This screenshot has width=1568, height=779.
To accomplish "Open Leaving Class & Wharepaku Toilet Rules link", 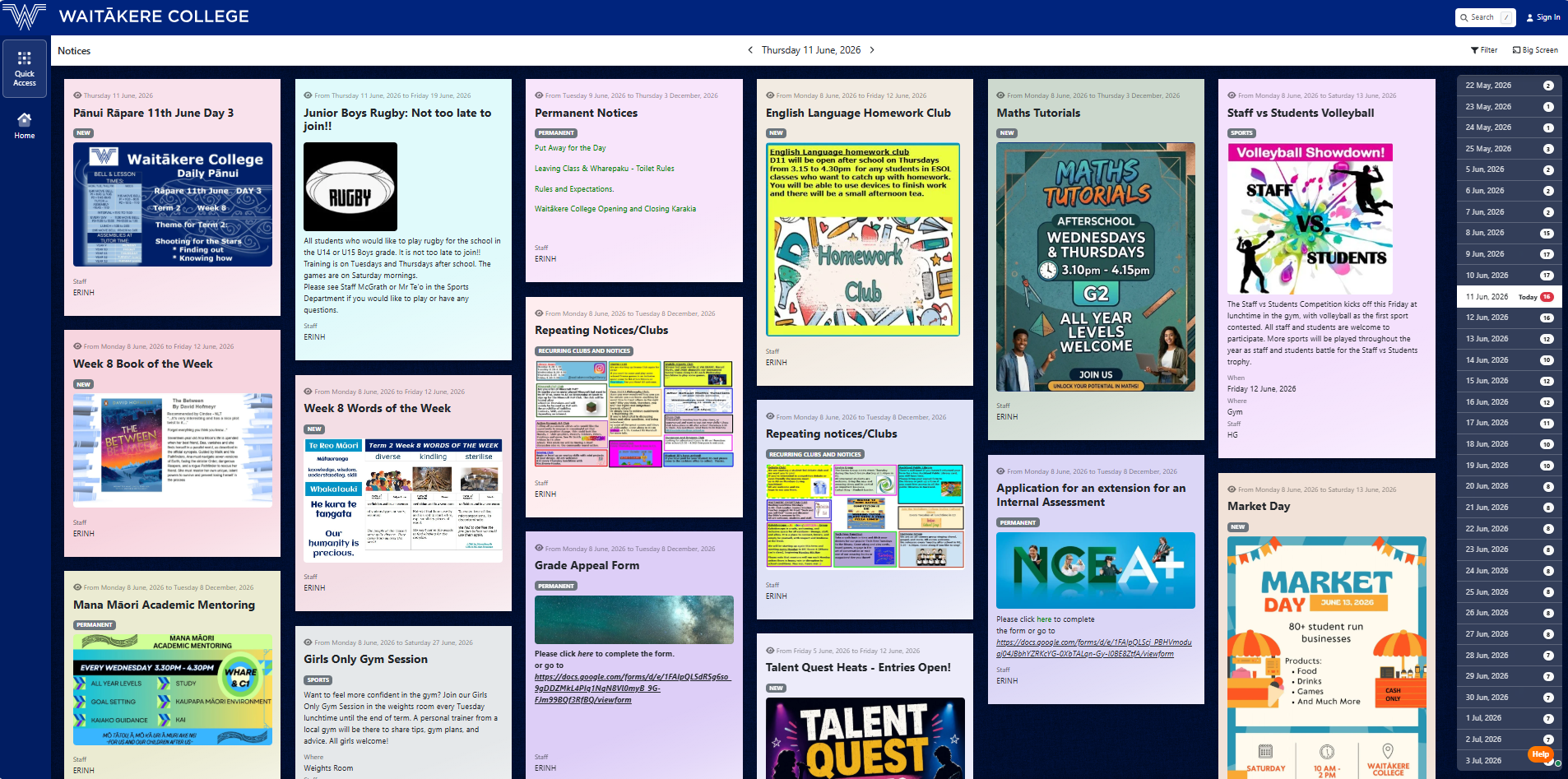I will [605, 169].
